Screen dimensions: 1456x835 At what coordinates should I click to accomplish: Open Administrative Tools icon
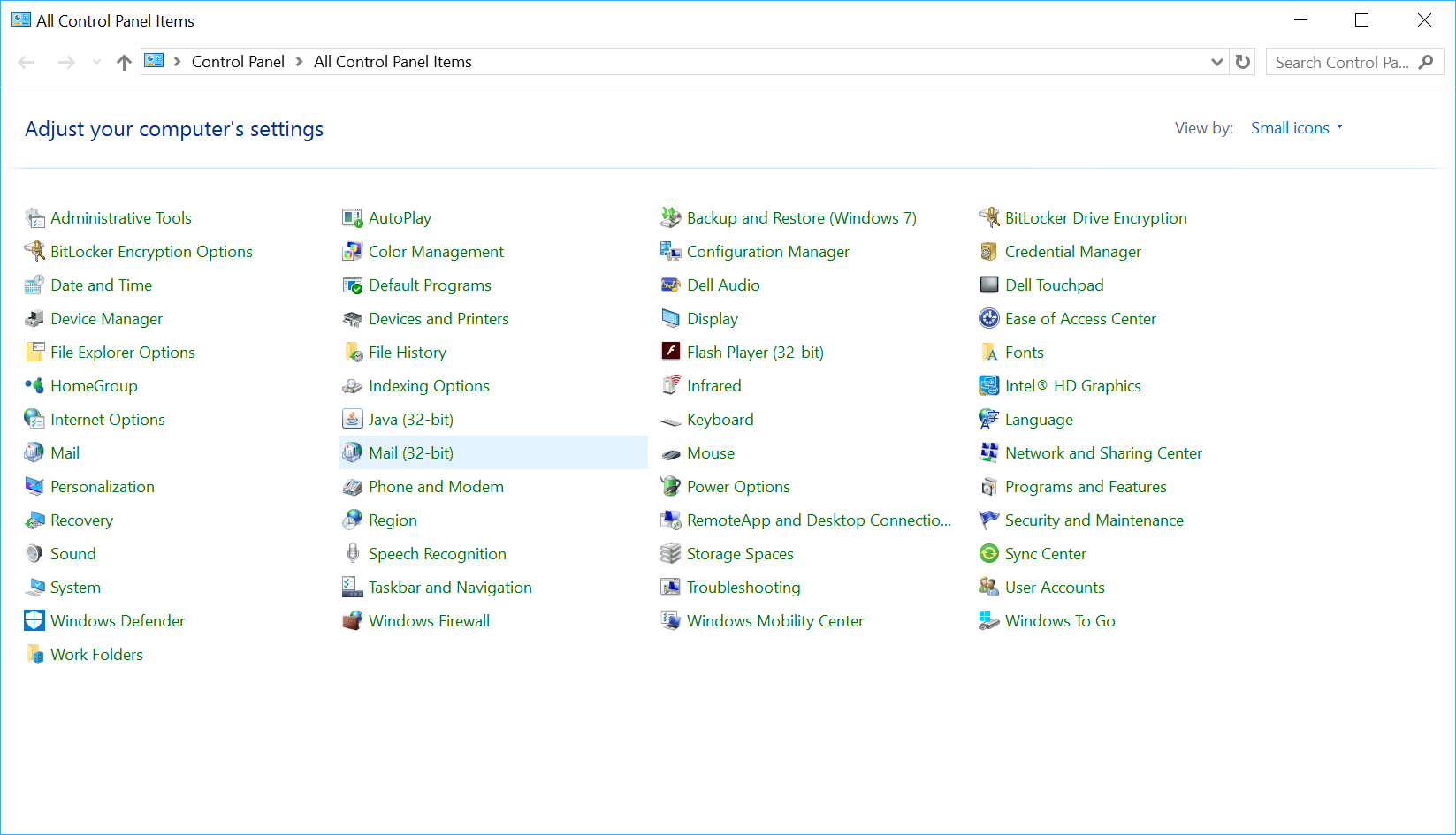34,218
